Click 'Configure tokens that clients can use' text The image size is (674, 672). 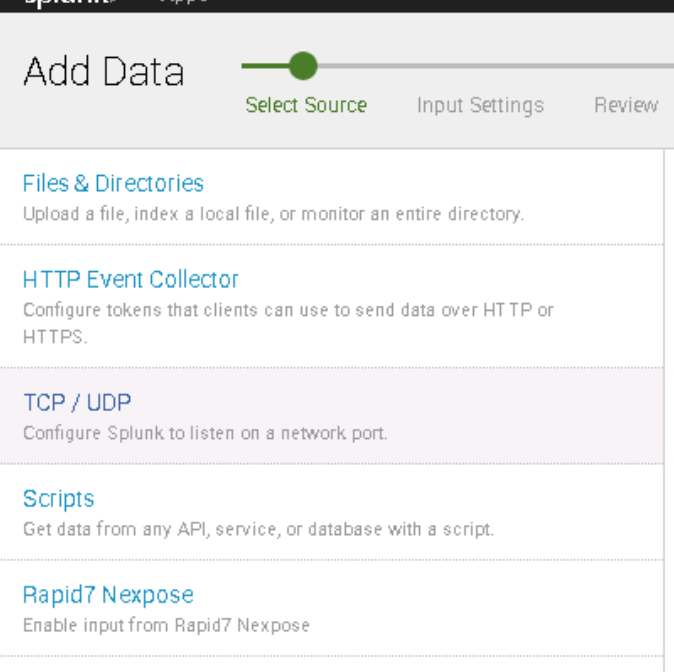(x=288, y=310)
